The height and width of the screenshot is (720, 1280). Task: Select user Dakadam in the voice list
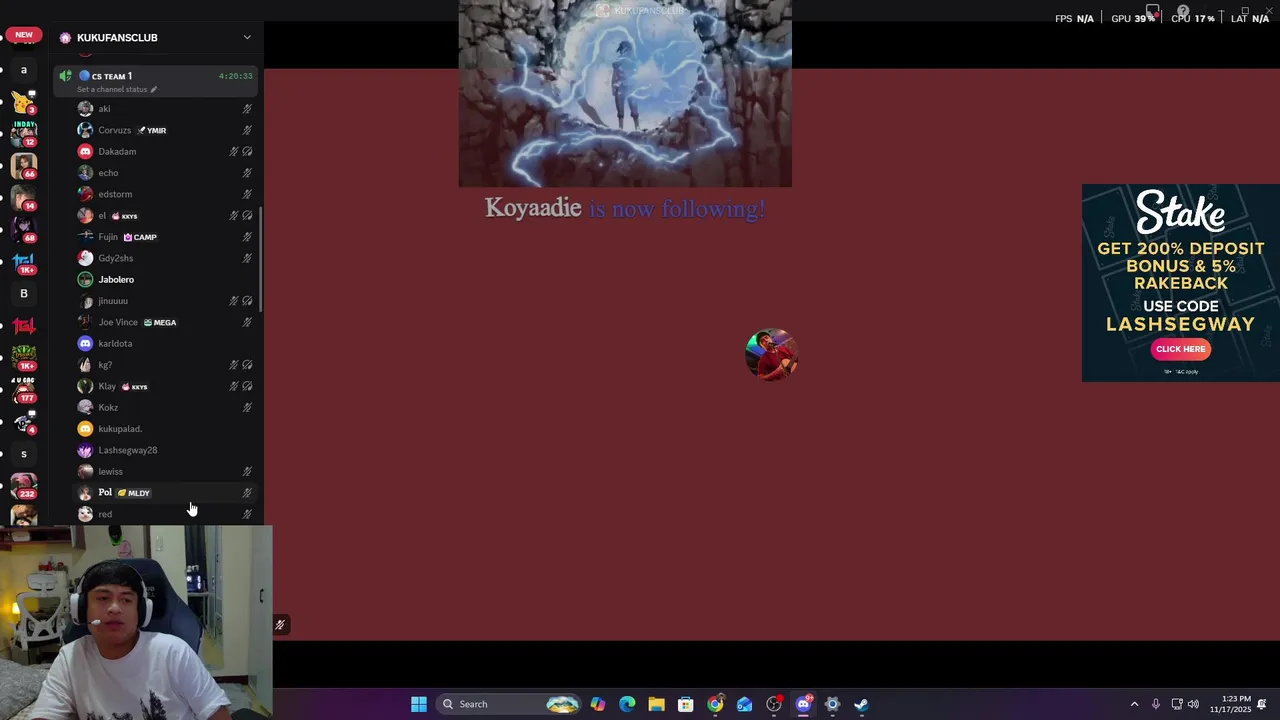[x=165, y=151]
